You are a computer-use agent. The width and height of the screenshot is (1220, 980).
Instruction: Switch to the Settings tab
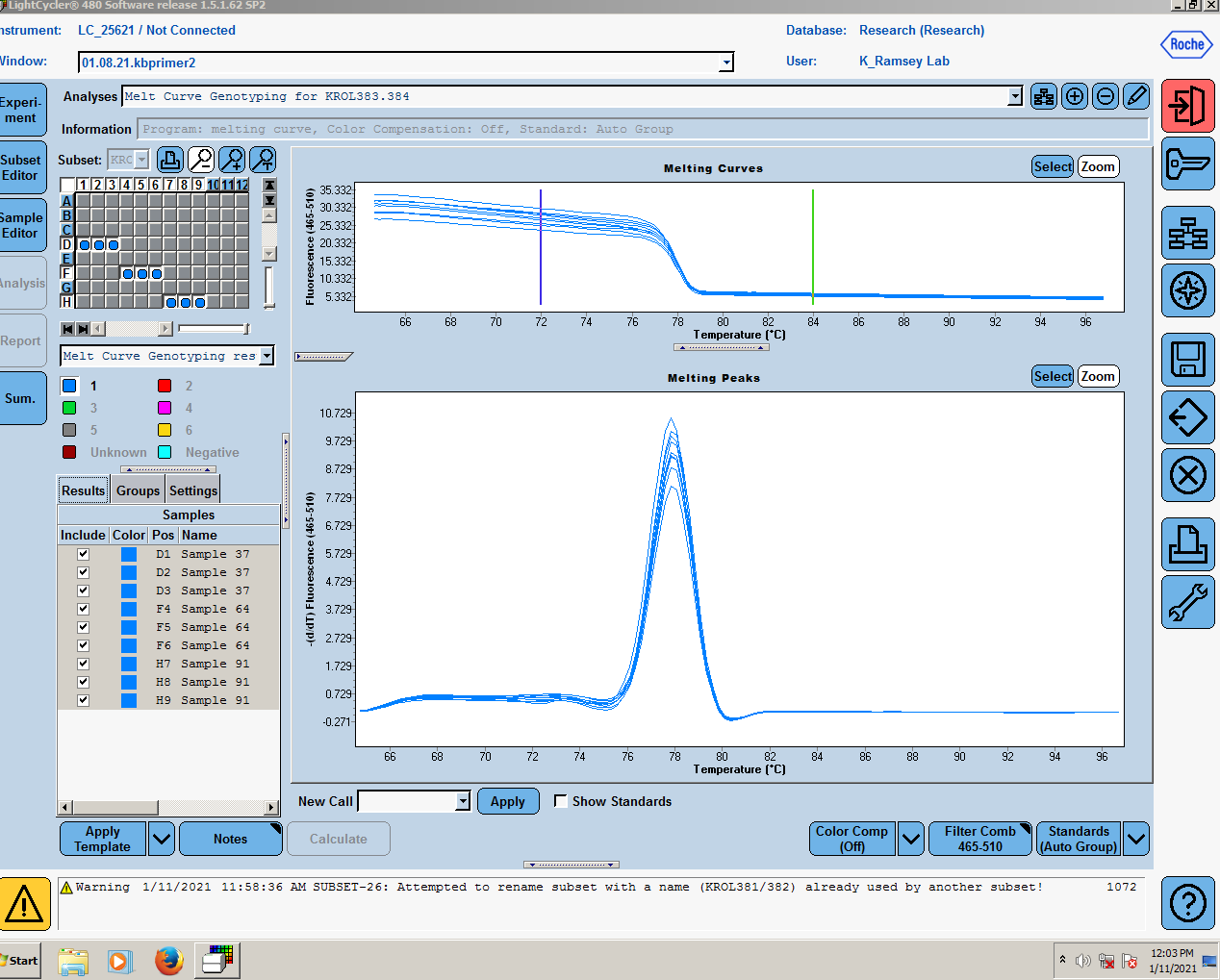[193, 490]
